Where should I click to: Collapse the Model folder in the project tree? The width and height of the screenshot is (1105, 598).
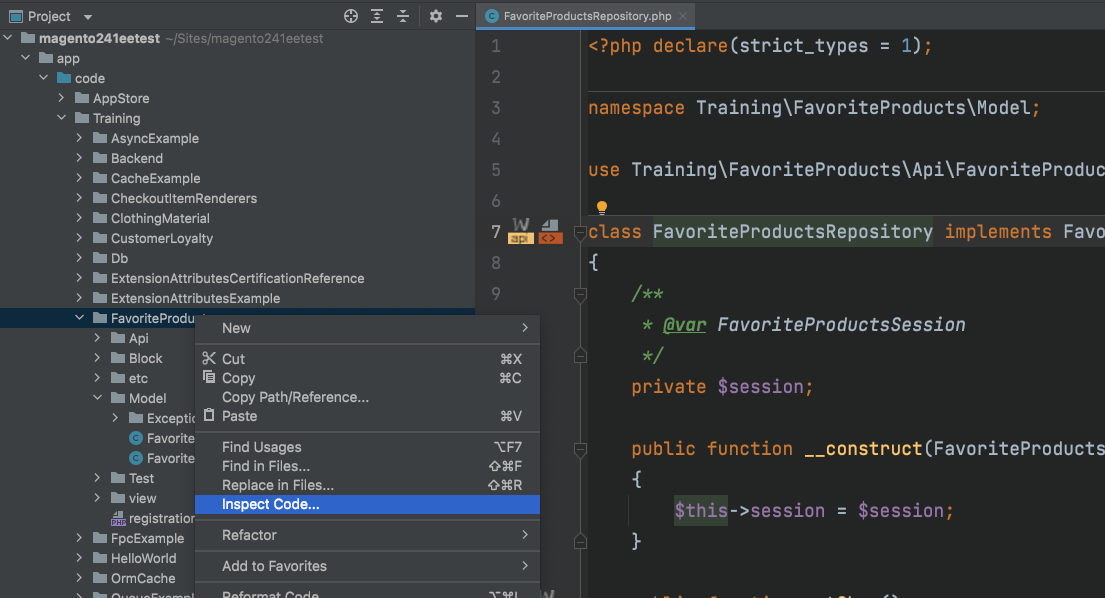[97, 397]
